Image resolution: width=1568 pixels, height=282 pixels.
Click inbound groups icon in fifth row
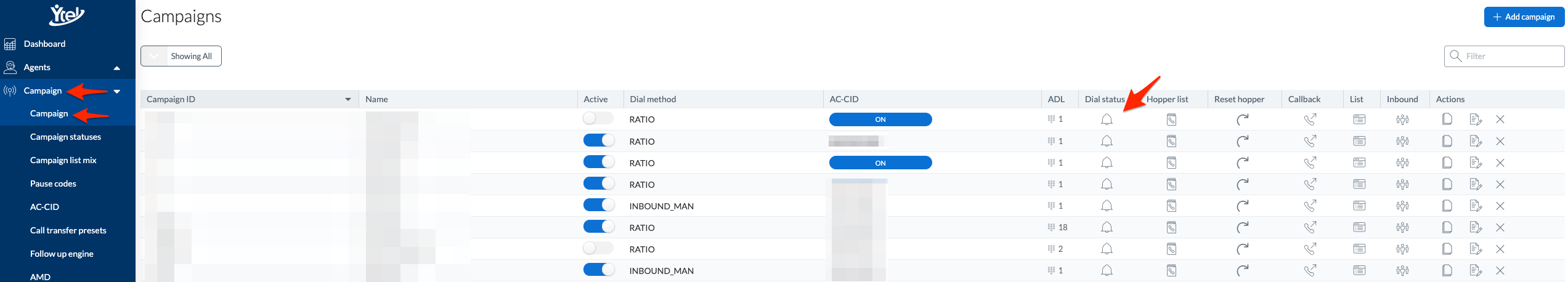(1402, 206)
